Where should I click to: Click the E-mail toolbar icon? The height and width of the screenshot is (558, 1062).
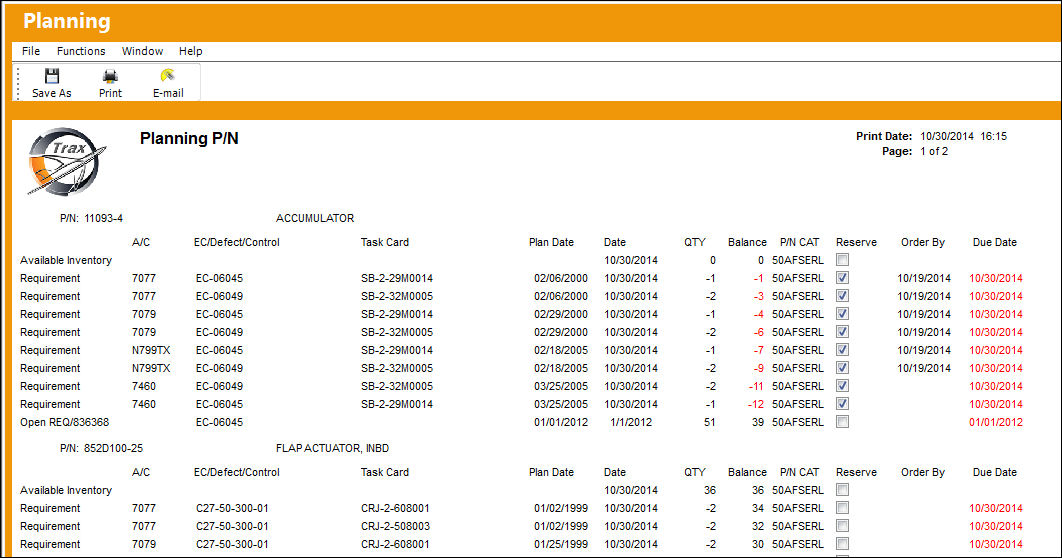pyautogui.click(x=167, y=75)
